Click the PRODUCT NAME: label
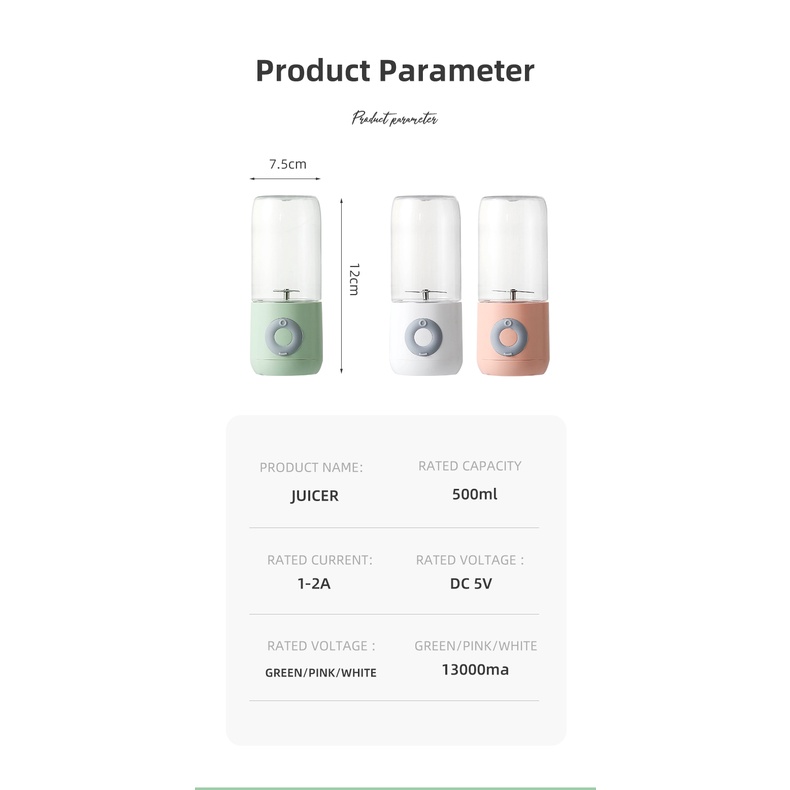The image size is (790, 790). click(x=311, y=467)
